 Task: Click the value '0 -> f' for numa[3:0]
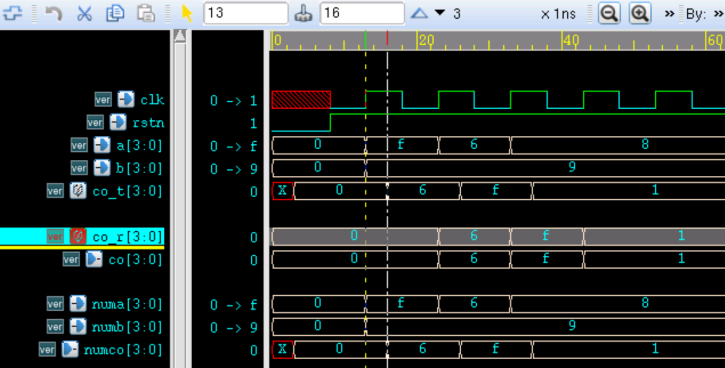pyautogui.click(x=234, y=305)
